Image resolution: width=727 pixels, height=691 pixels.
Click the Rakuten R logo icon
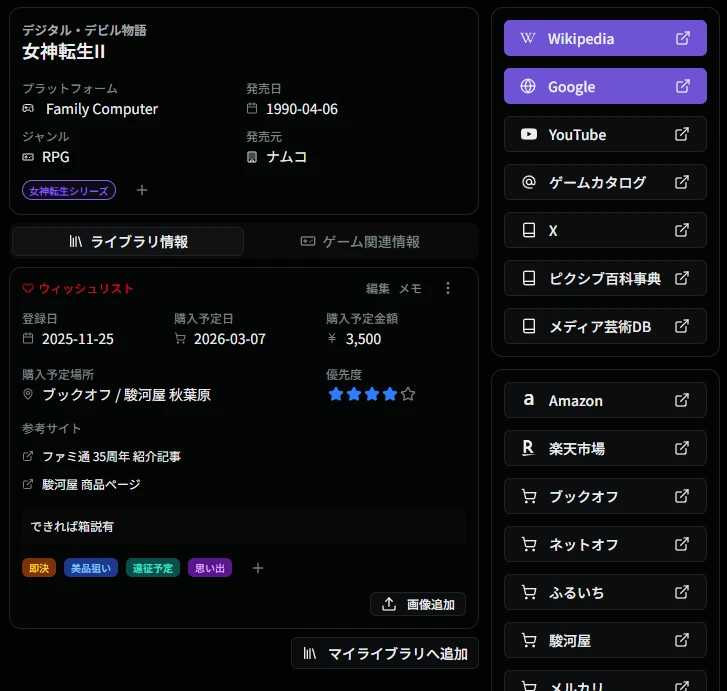click(x=528, y=448)
